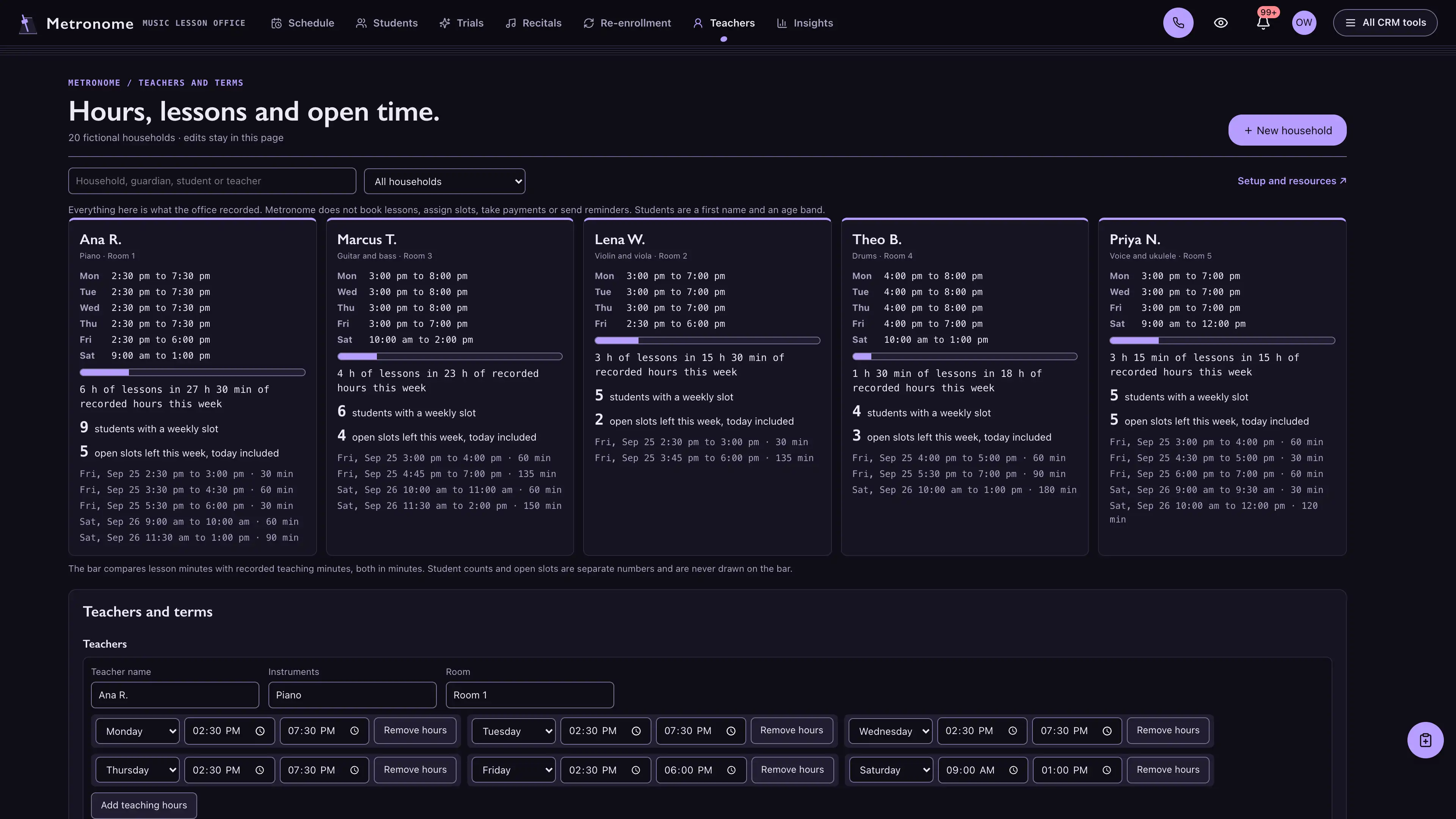Click Priya N. lesson hours progress bar

pos(1222,340)
